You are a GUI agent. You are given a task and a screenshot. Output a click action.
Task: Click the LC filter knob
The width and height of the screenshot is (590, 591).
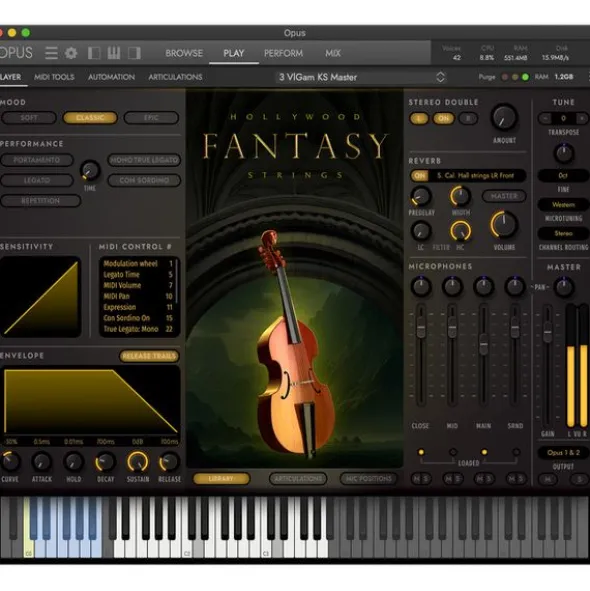pyautogui.click(x=421, y=231)
